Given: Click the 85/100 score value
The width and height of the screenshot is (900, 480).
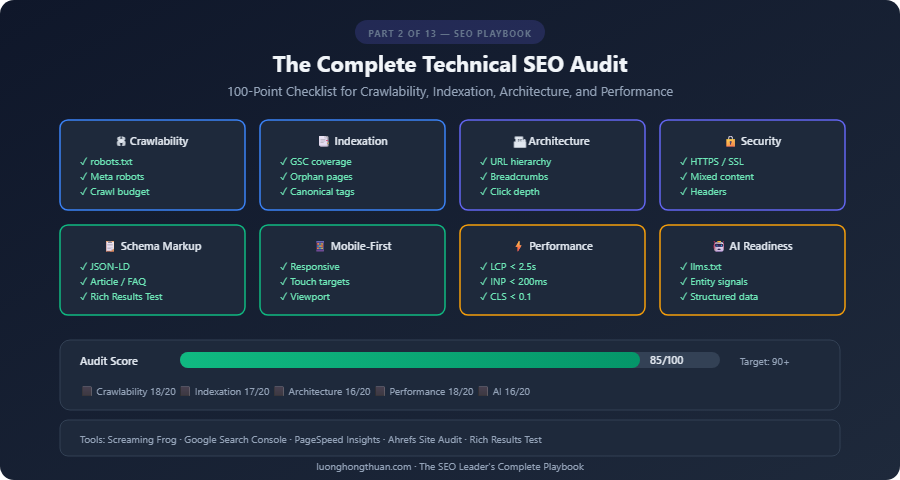Looking at the screenshot, I should click(666, 361).
